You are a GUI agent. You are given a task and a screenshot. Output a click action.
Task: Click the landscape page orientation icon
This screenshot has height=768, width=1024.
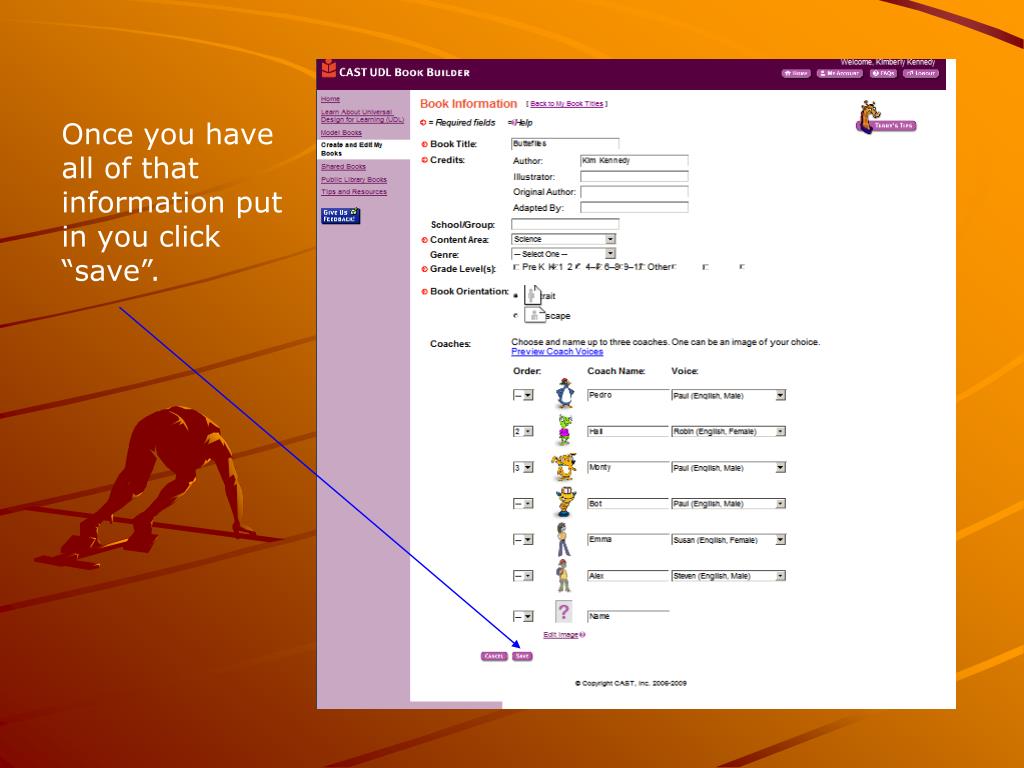(534, 315)
